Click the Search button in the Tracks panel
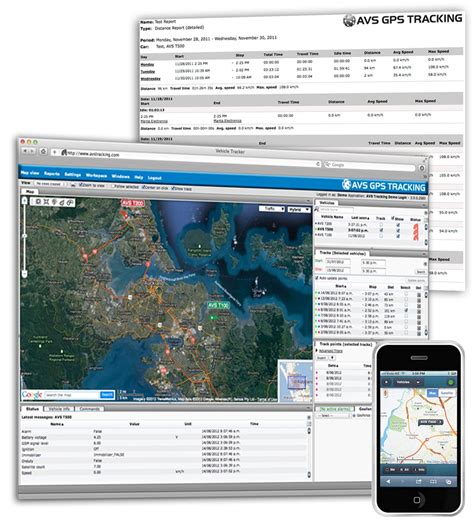The width and height of the screenshot is (474, 525). click(420, 272)
